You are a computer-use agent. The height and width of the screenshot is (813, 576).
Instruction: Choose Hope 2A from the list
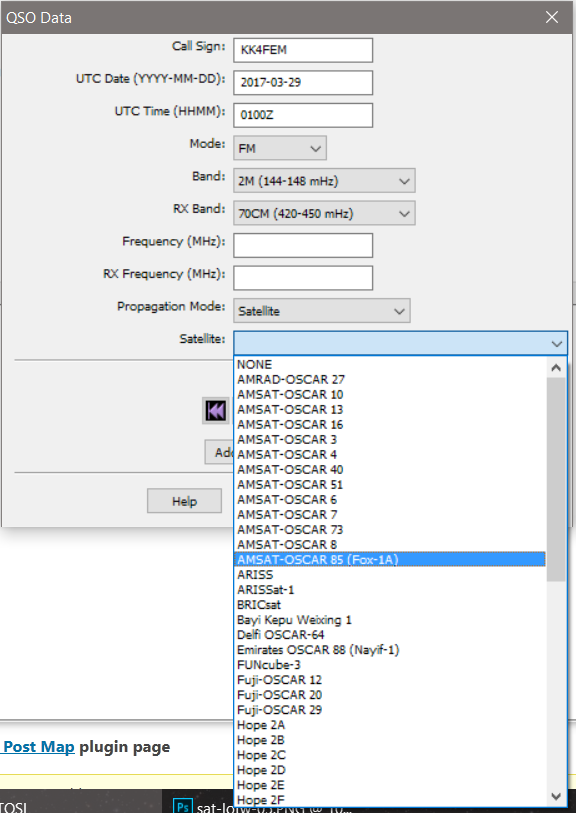390,725
